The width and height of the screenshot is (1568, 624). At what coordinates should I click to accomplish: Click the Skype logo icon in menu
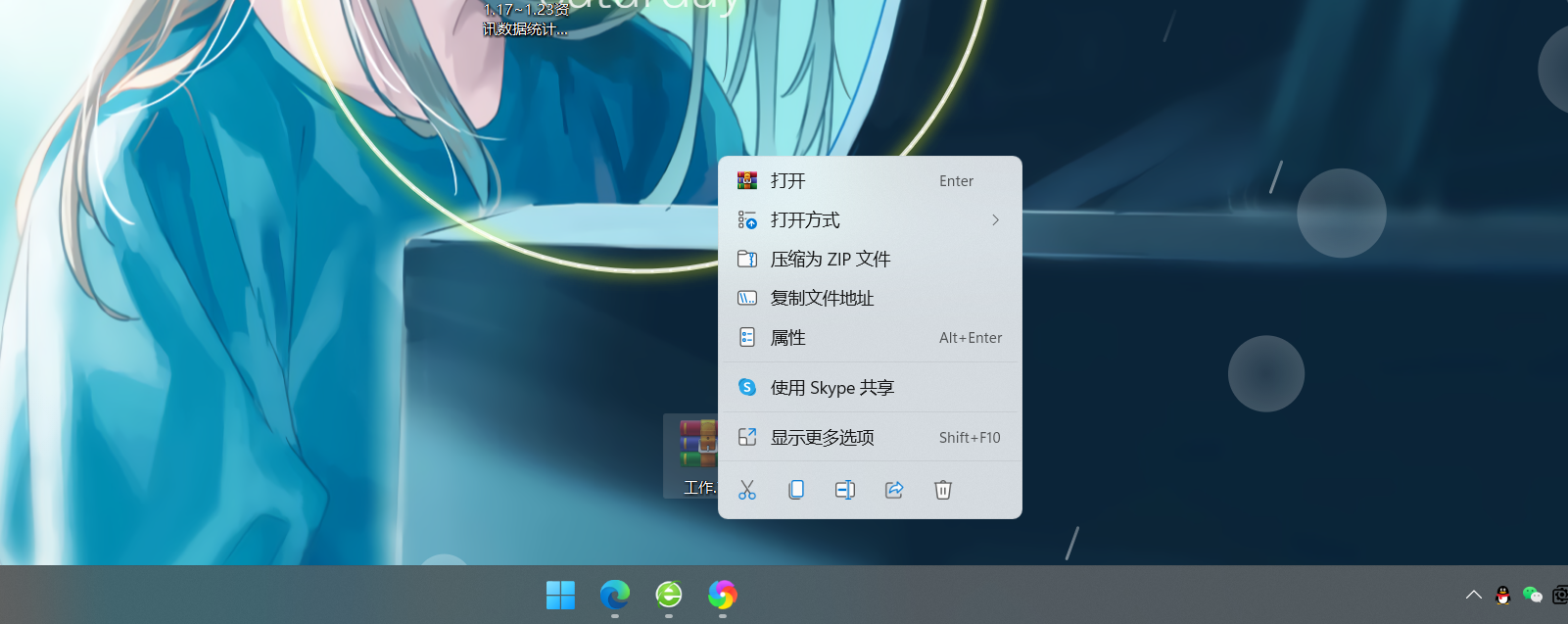tap(747, 387)
